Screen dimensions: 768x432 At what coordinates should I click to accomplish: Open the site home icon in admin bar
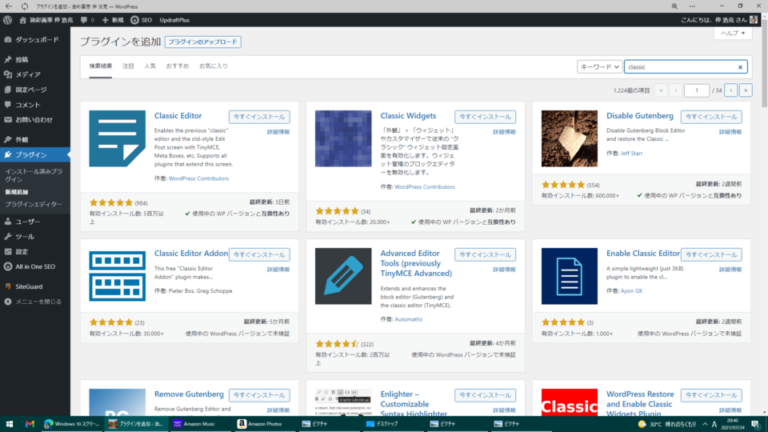click(23, 20)
